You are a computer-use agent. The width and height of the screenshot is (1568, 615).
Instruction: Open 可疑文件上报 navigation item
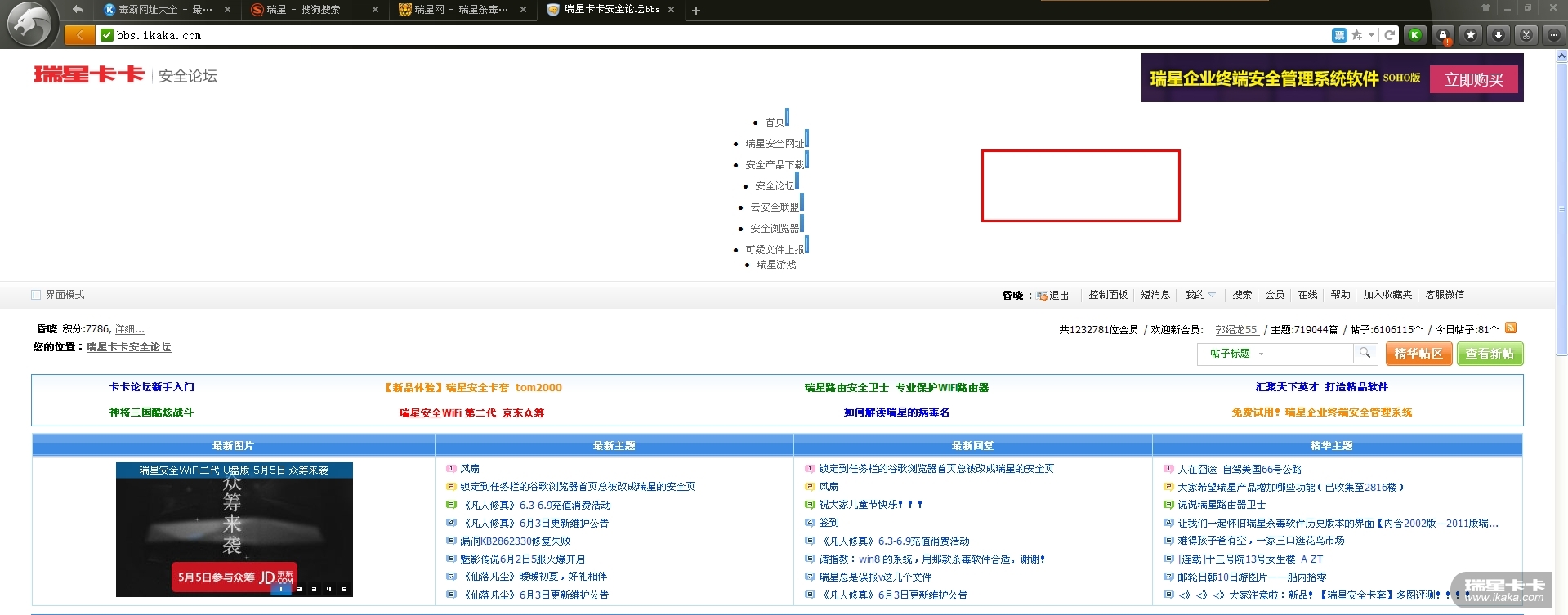pos(775,250)
